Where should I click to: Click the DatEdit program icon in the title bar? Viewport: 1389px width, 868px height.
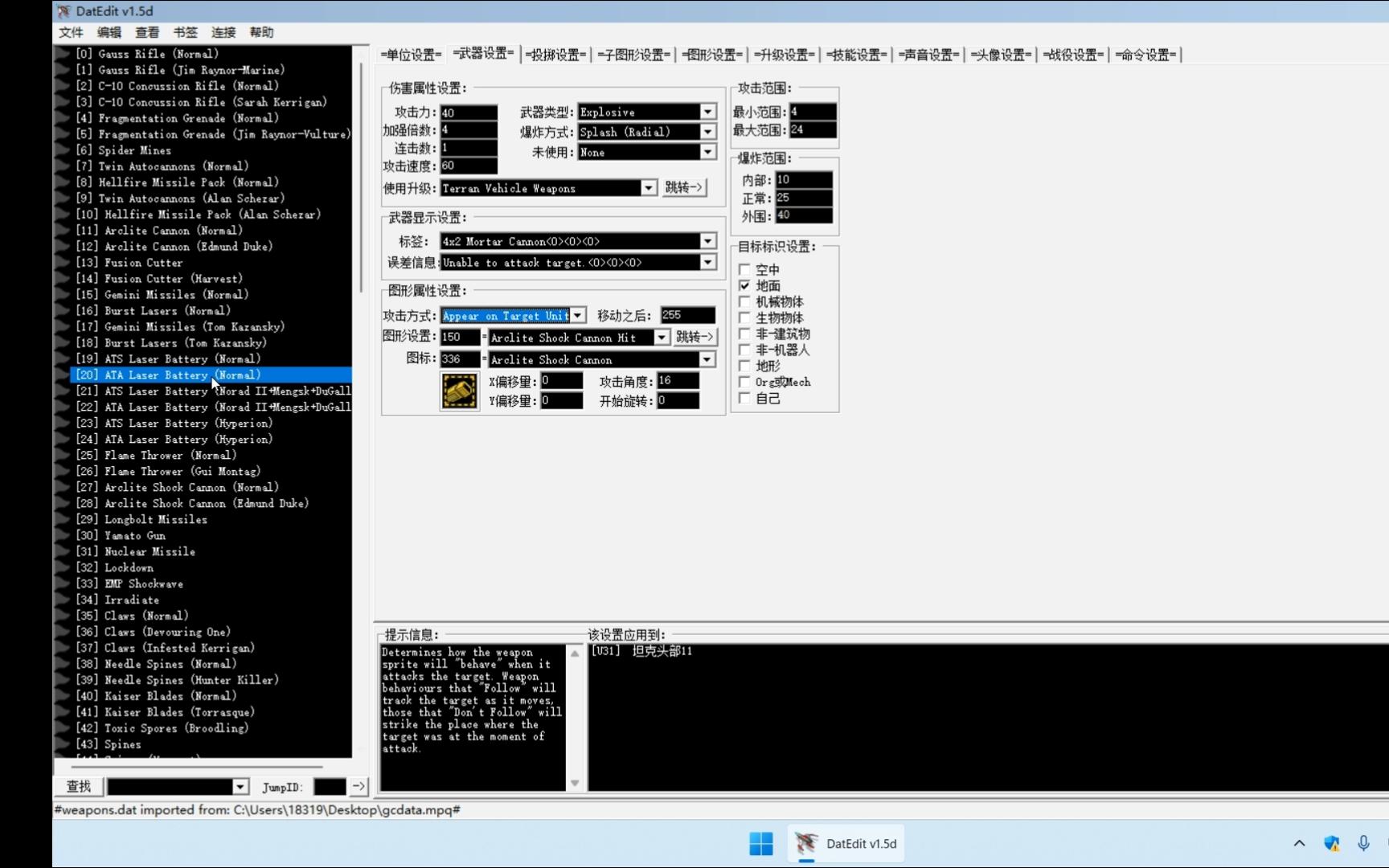[x=63, y=11]
